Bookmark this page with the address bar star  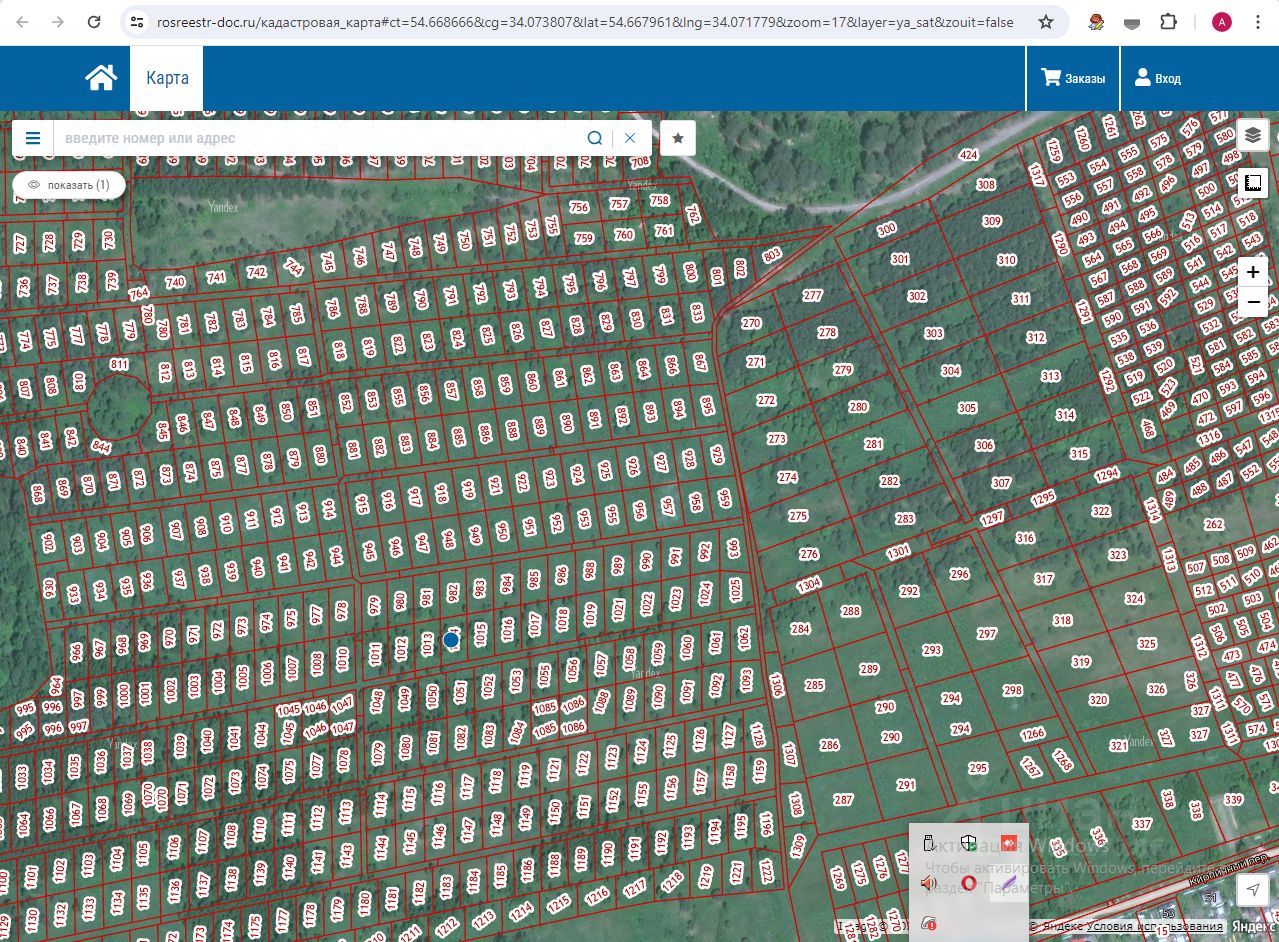[x=1046, y=22]
